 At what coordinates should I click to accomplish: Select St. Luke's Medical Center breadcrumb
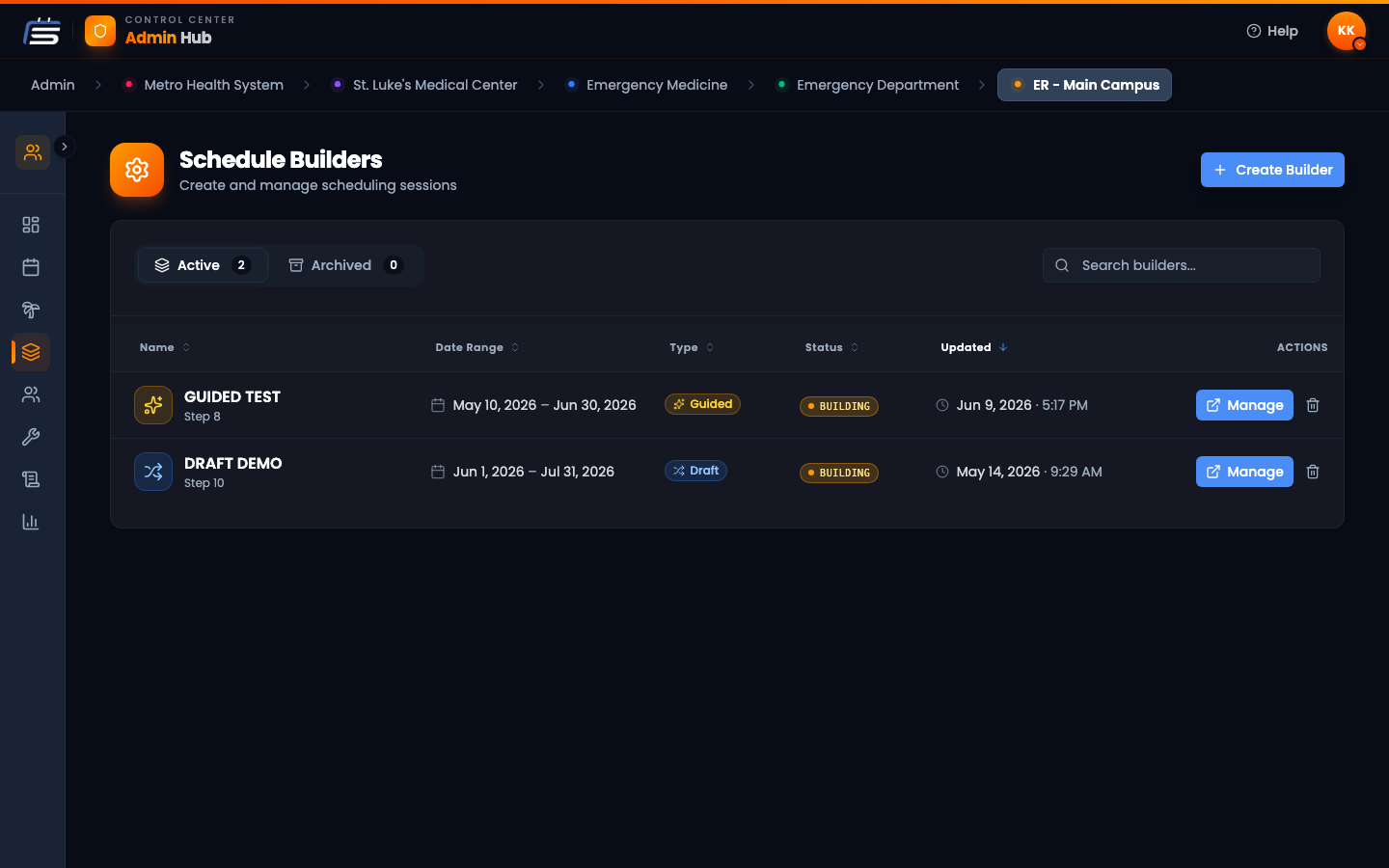tap(424, 85)
